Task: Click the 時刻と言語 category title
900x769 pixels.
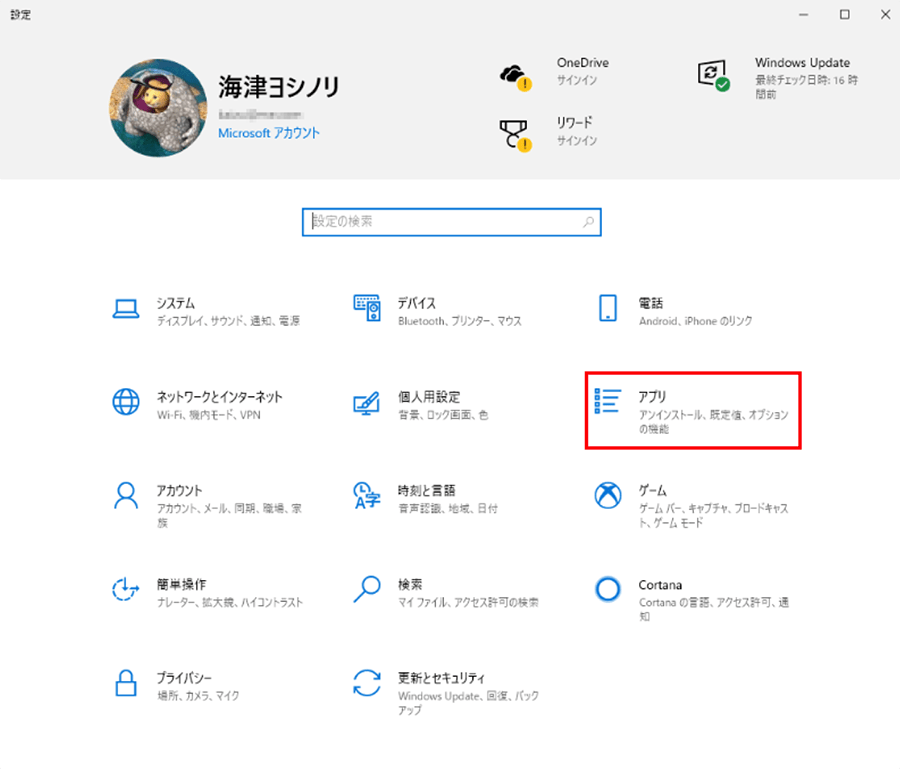Action: click(x=426, y=491)
